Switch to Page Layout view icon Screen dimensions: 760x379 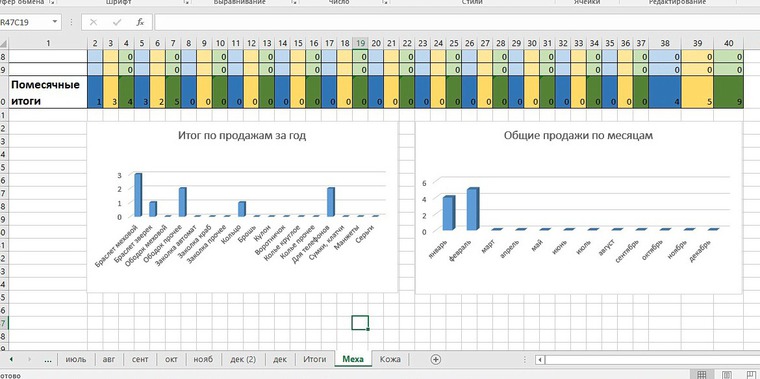click(x=727, y=375)
